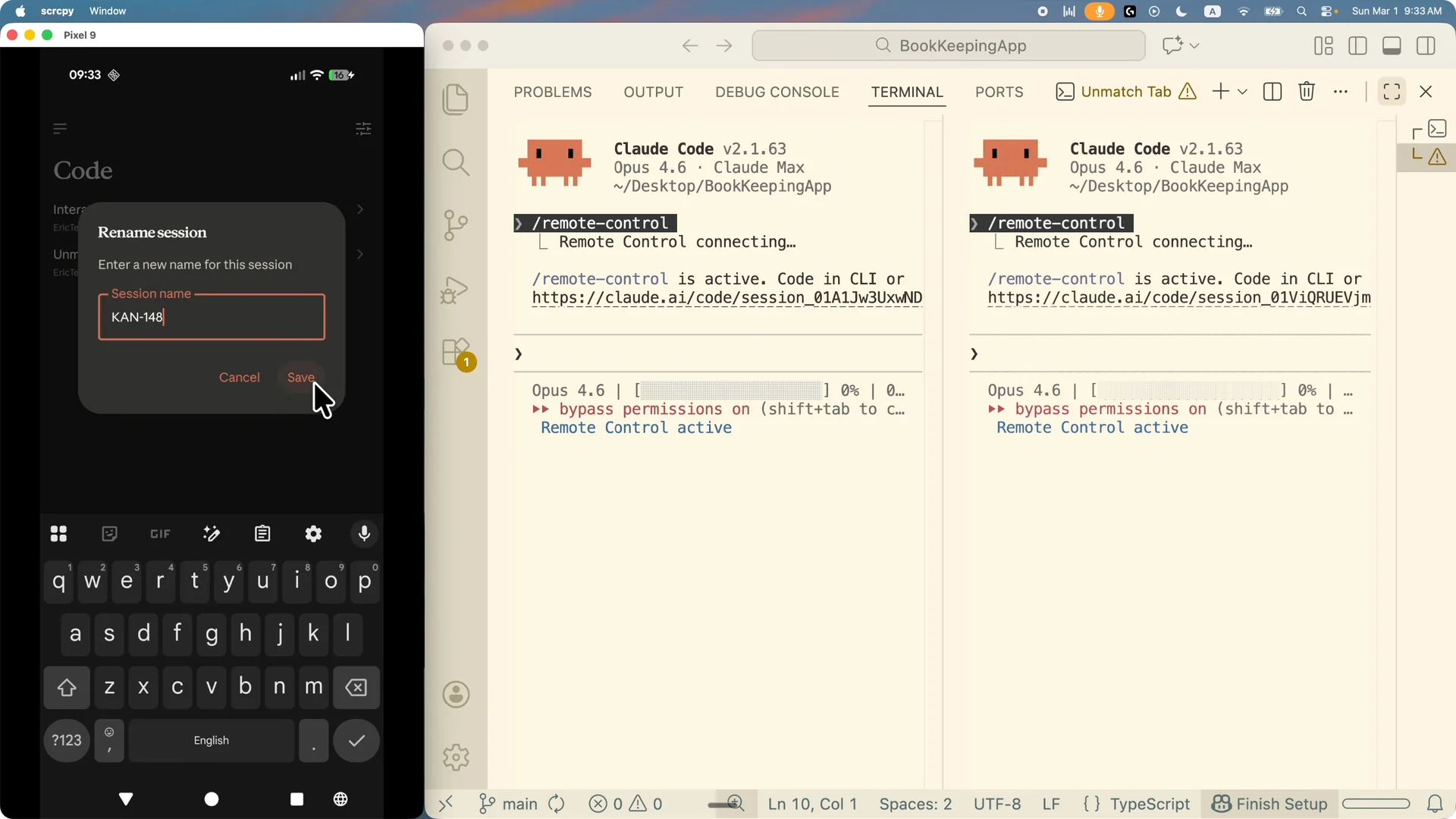Open the claude.ai session_01A1Jw3UxwND link

pos(726,297)
